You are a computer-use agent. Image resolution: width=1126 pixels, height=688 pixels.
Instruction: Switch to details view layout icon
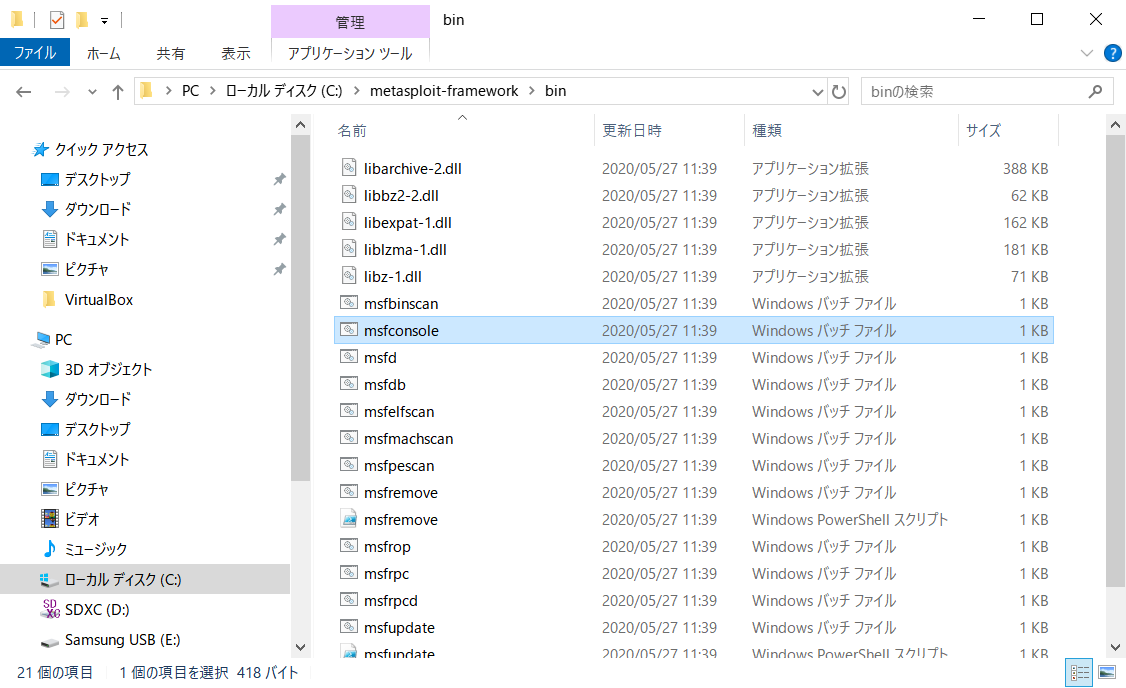point(1079,673)
